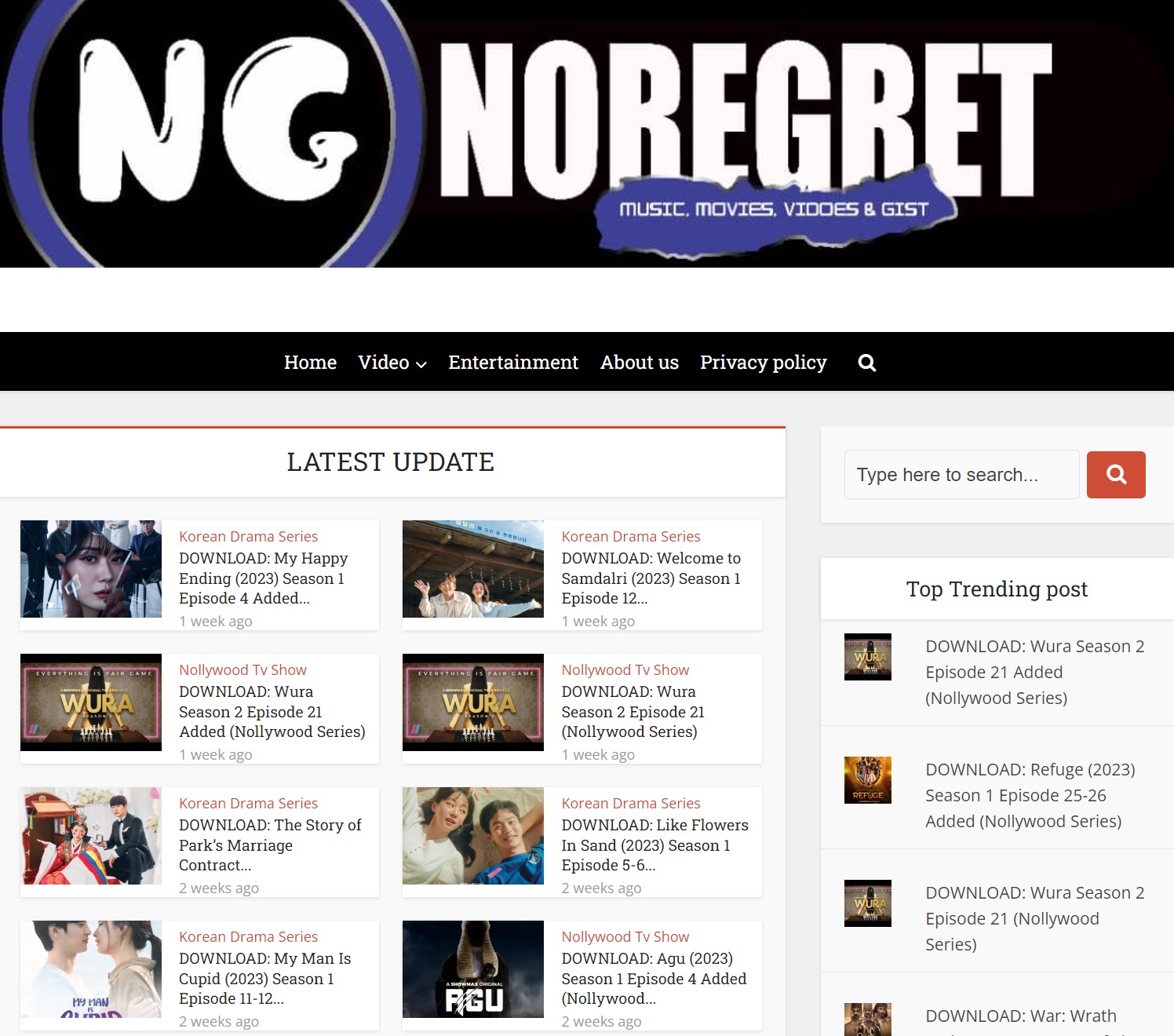Image resolution: width=1174 pixels, height=1036 pixels.
Task: Open the Refuge thumbnail in Top Trending
Action: pyautogui.click(x=868, y=780)
